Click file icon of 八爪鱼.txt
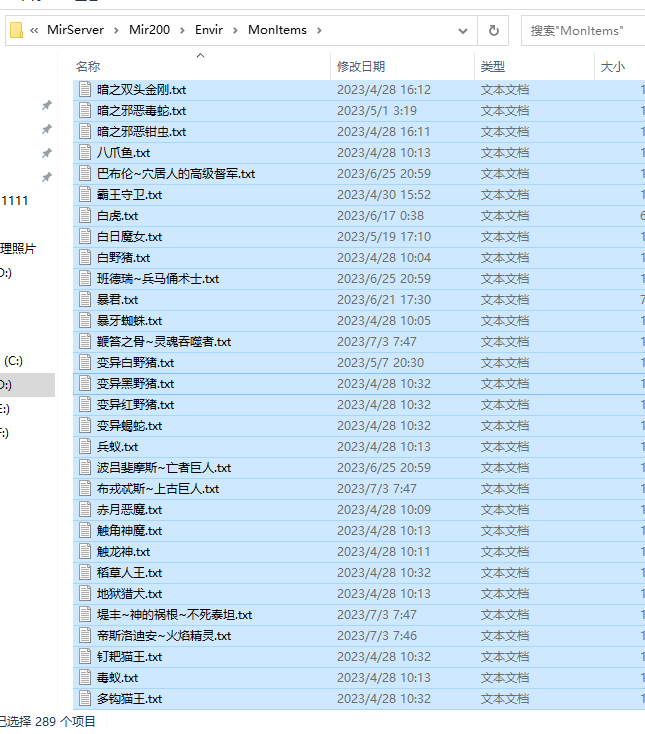The image size is (645, 734). (x=85, y=153)
